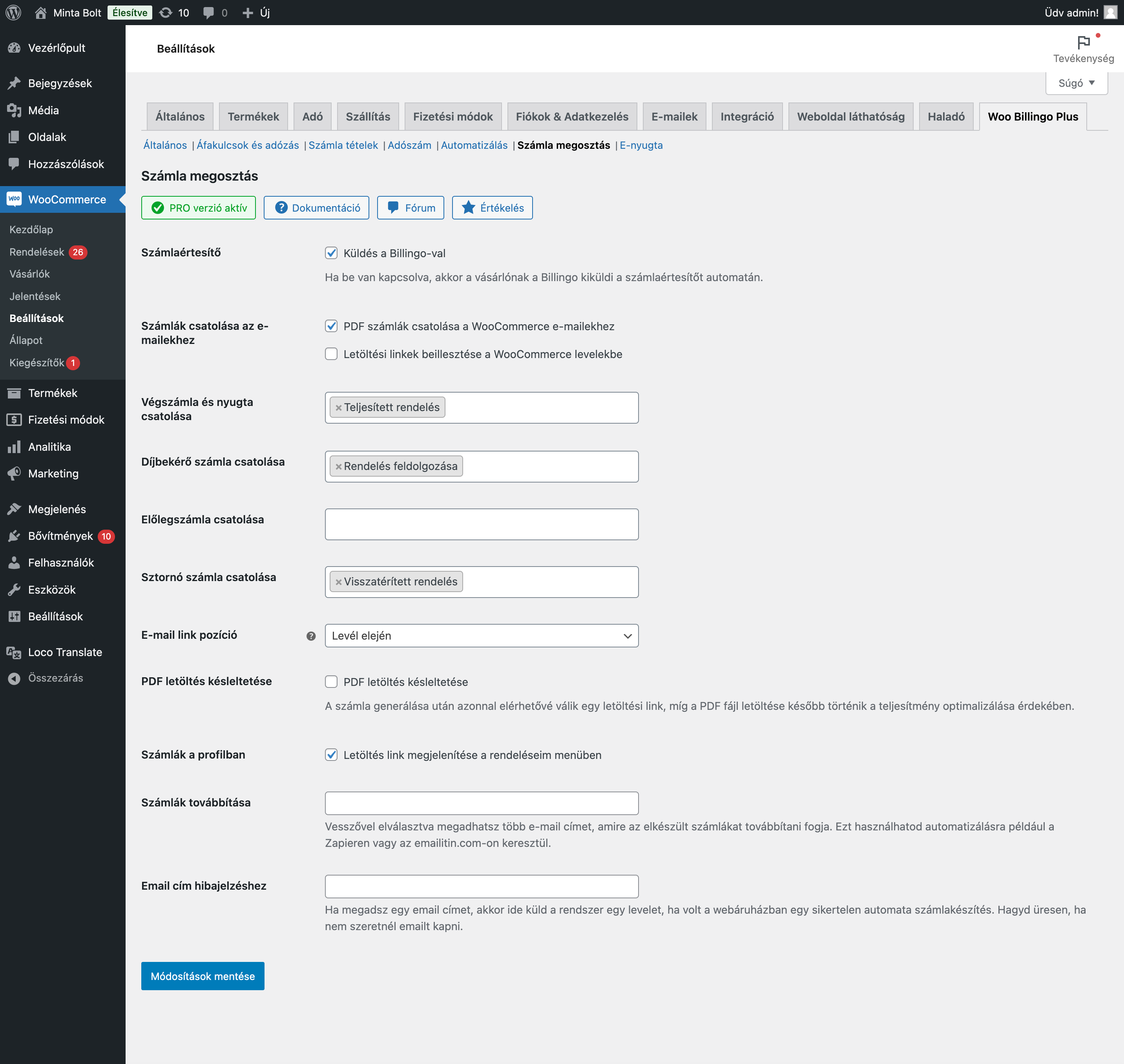This screenshot has height=1064, width=1124.
Task: Open the E-mailek tab
Action: pos(674,117)
